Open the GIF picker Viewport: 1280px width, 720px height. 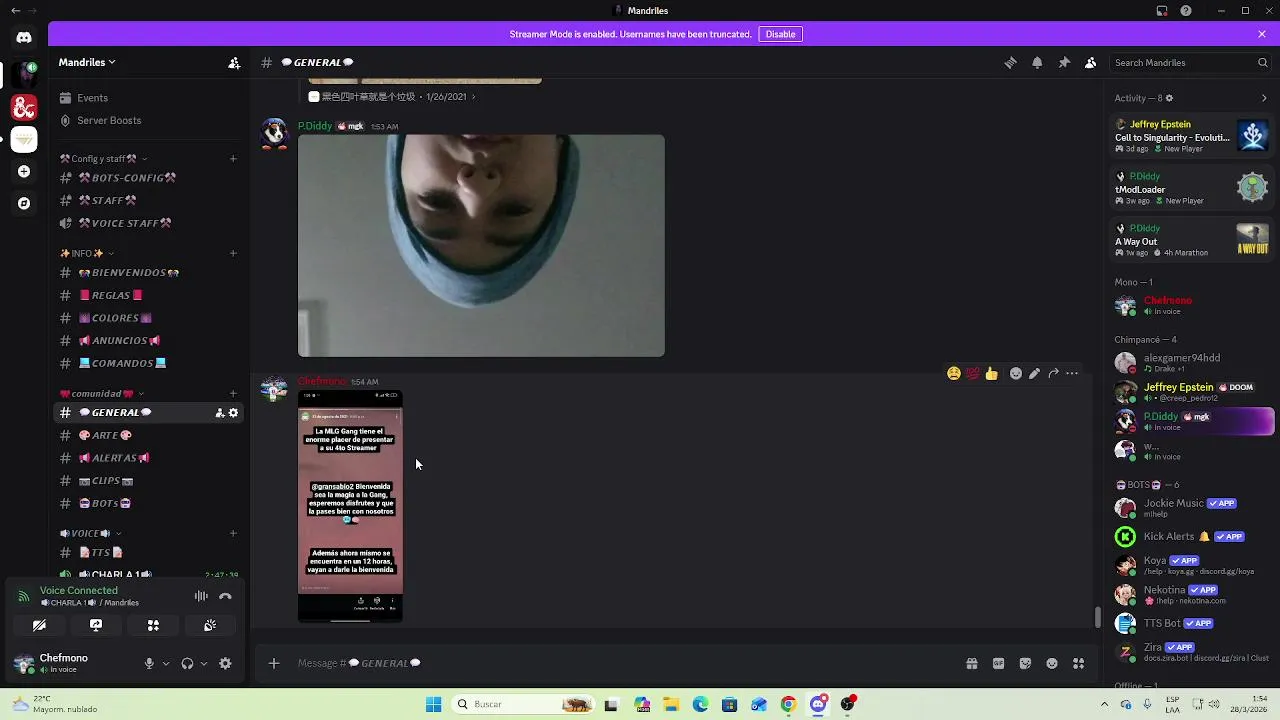coord(998,663)
